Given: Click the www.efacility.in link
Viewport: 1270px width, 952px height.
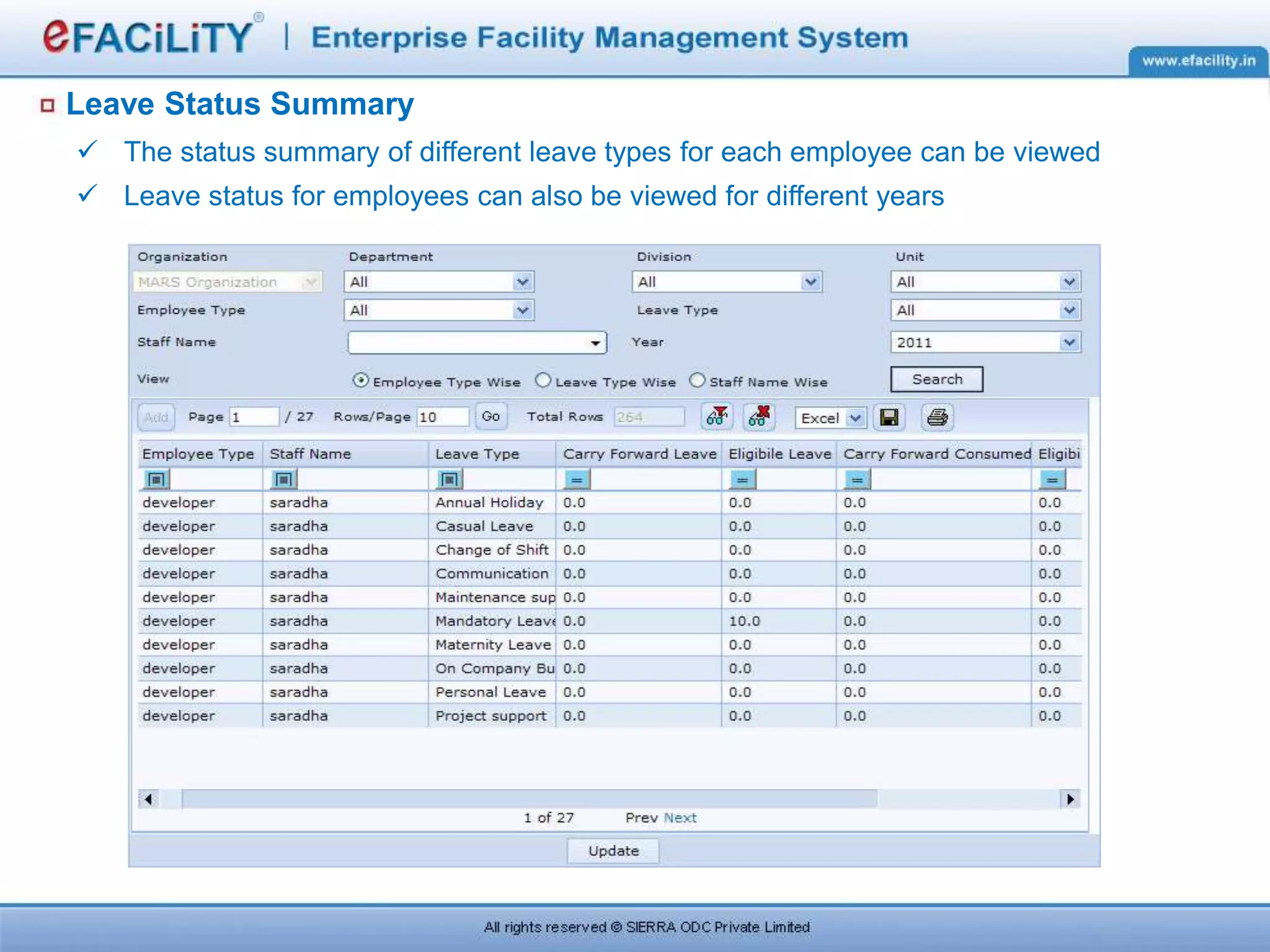Looking at the screenshot, I should [x=1198, y=61].
